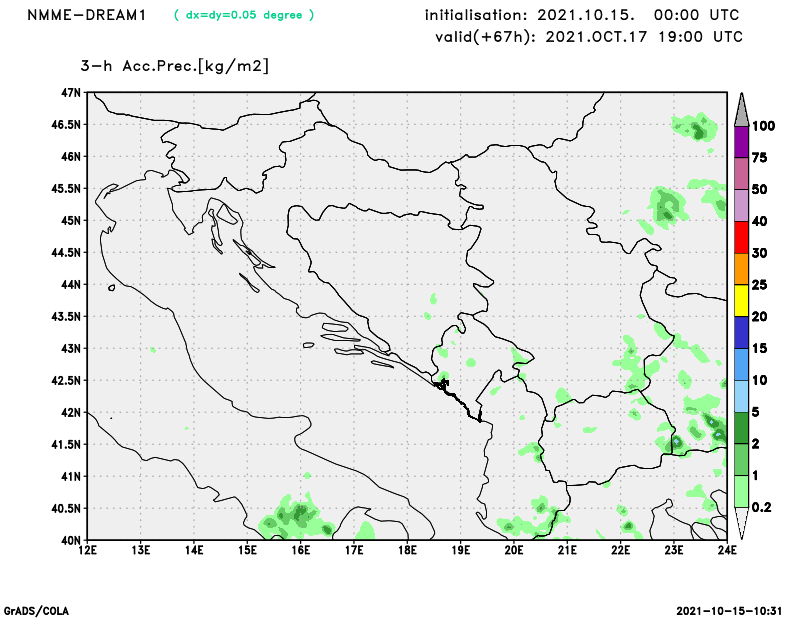Click the 47N latitude axis label
This screenshot has height=618, width=800.
pos(70,93)
